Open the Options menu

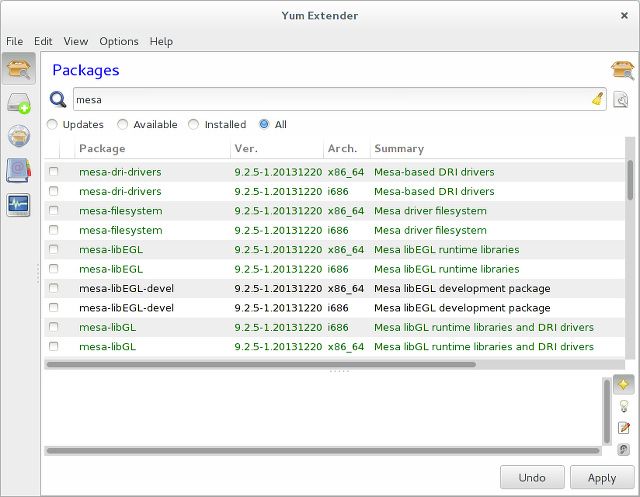pos(118,41)
